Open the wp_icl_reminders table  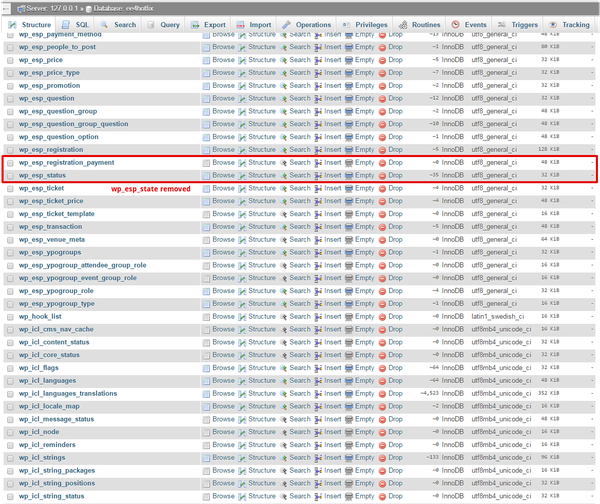[x=47, y=445]
